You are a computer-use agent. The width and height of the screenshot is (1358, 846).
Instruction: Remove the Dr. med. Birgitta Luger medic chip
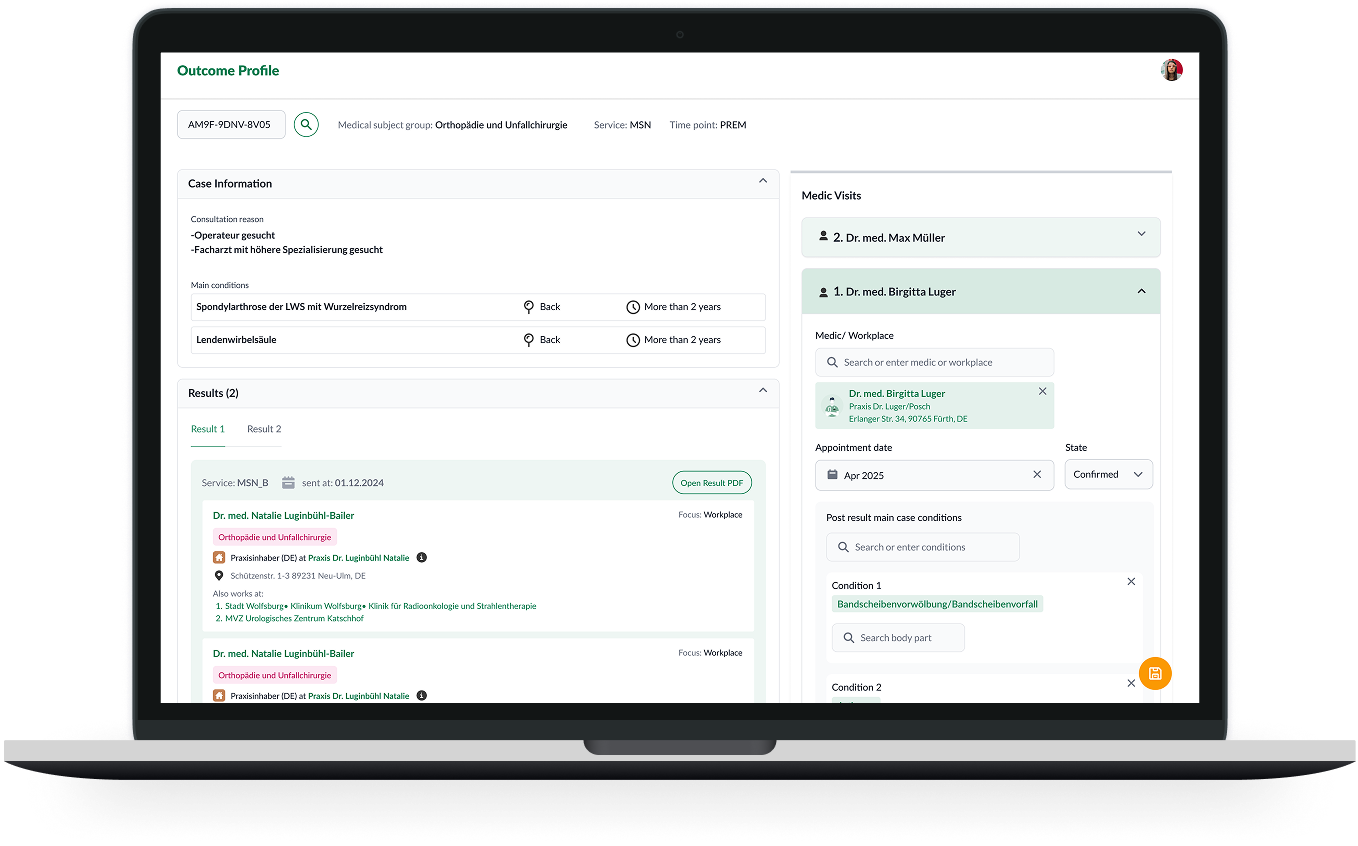pyautogui.click(x=1042, y=392)
